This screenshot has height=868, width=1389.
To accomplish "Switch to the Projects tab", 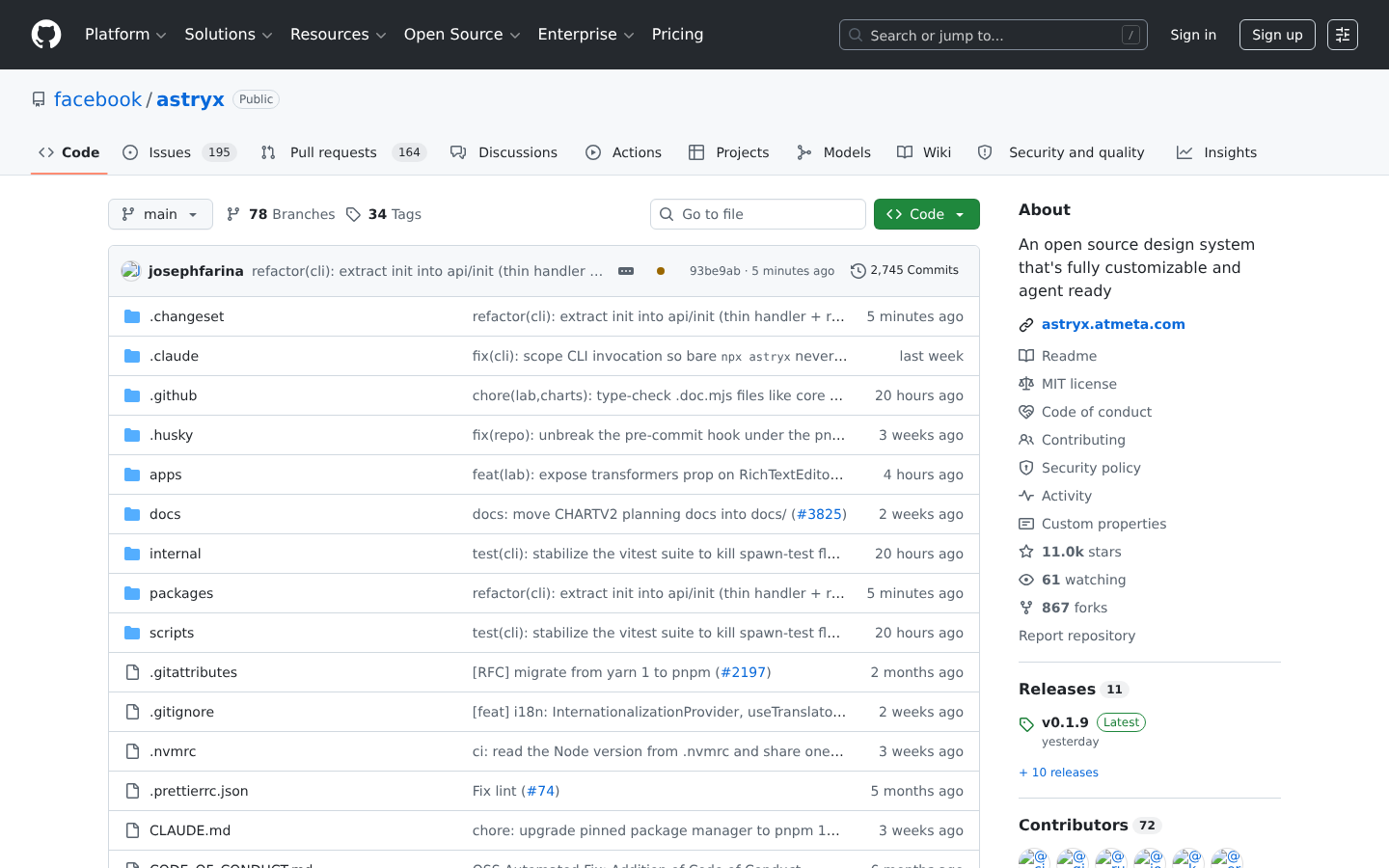I will click(729, 152).
